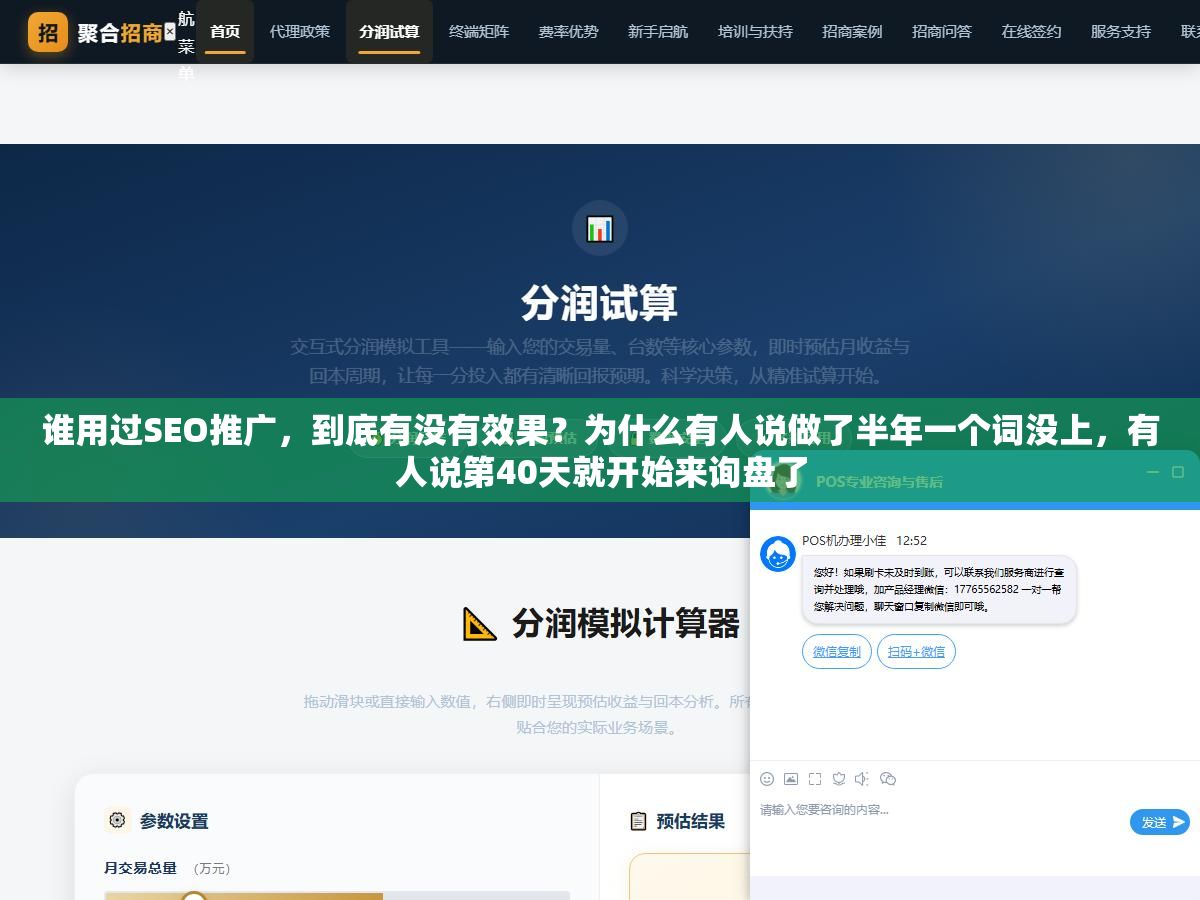Click the ruler icon beside 分润模拟计算器
The height and width of the screenshot is (900, 1200).
[480, 624]
